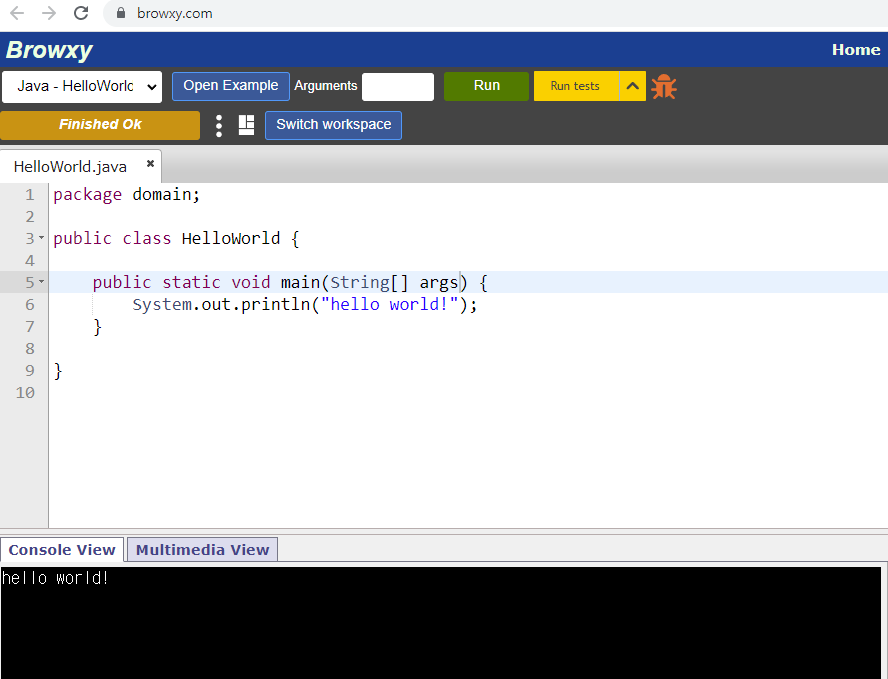Click line number 10 in gutter
Screen dimensions: 888x679
click(x=25, y=392)
